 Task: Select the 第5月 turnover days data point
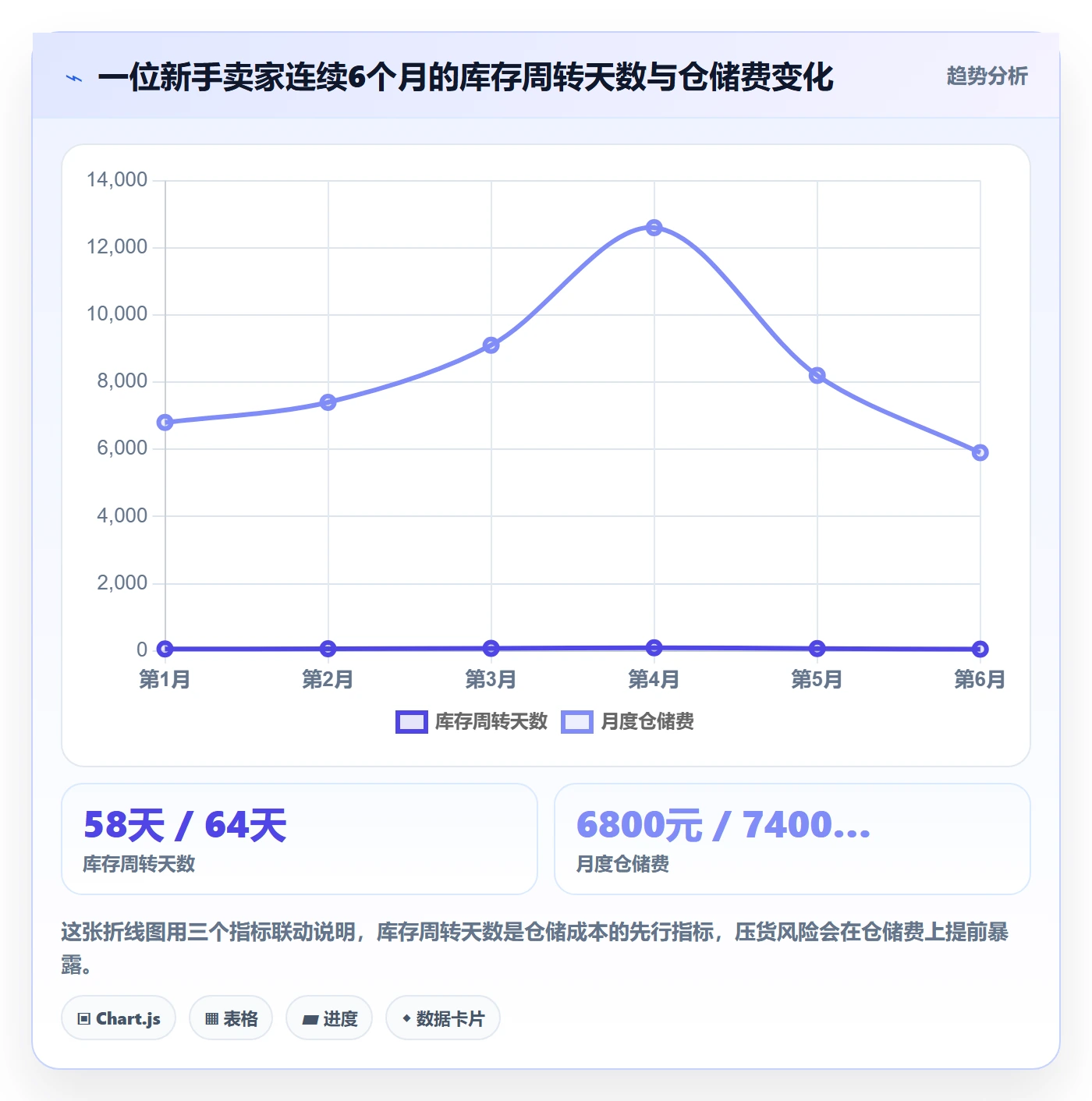[817, 648]
